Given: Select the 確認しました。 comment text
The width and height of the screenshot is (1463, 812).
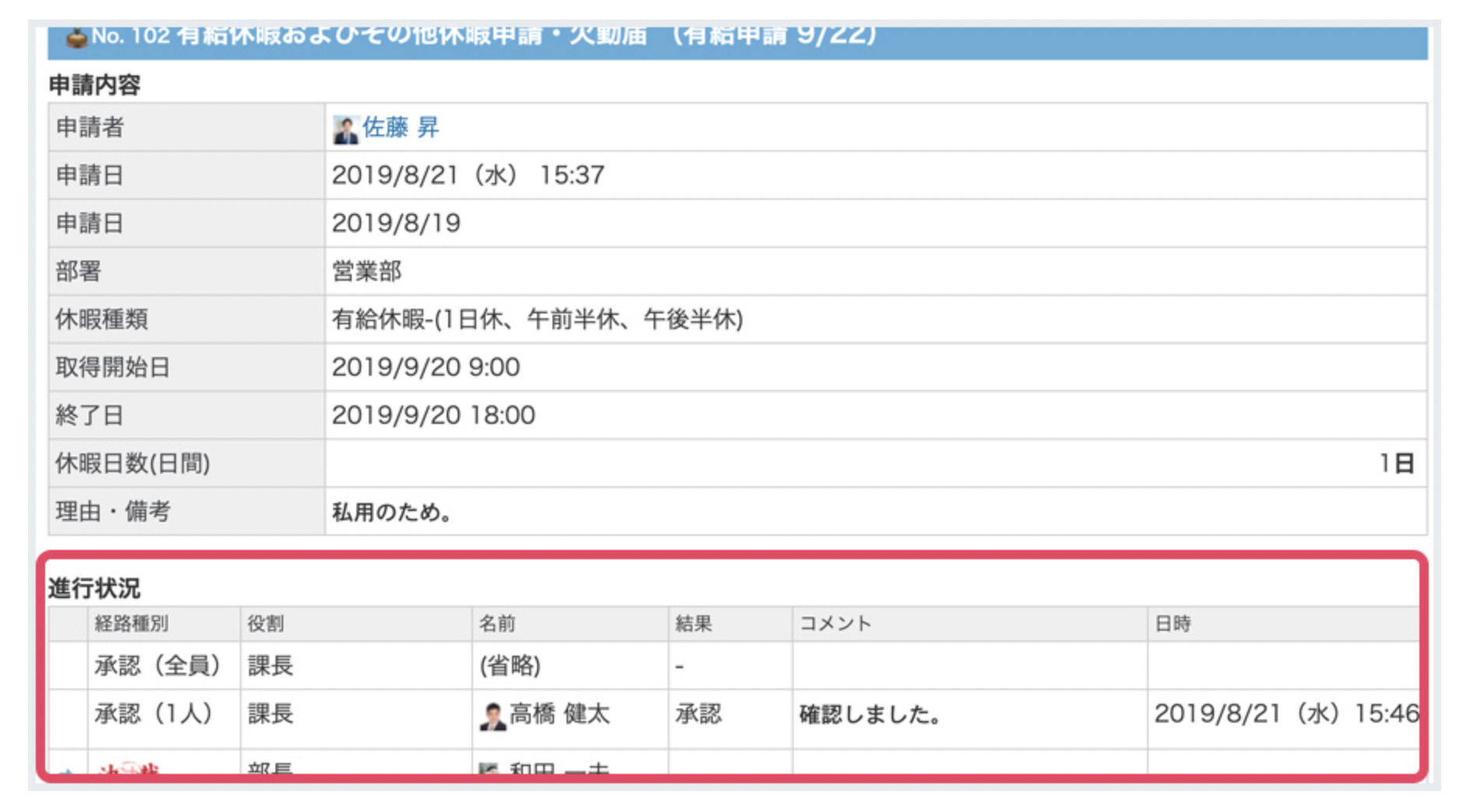Looking at the screenshot, I should (x=870, y=715).
